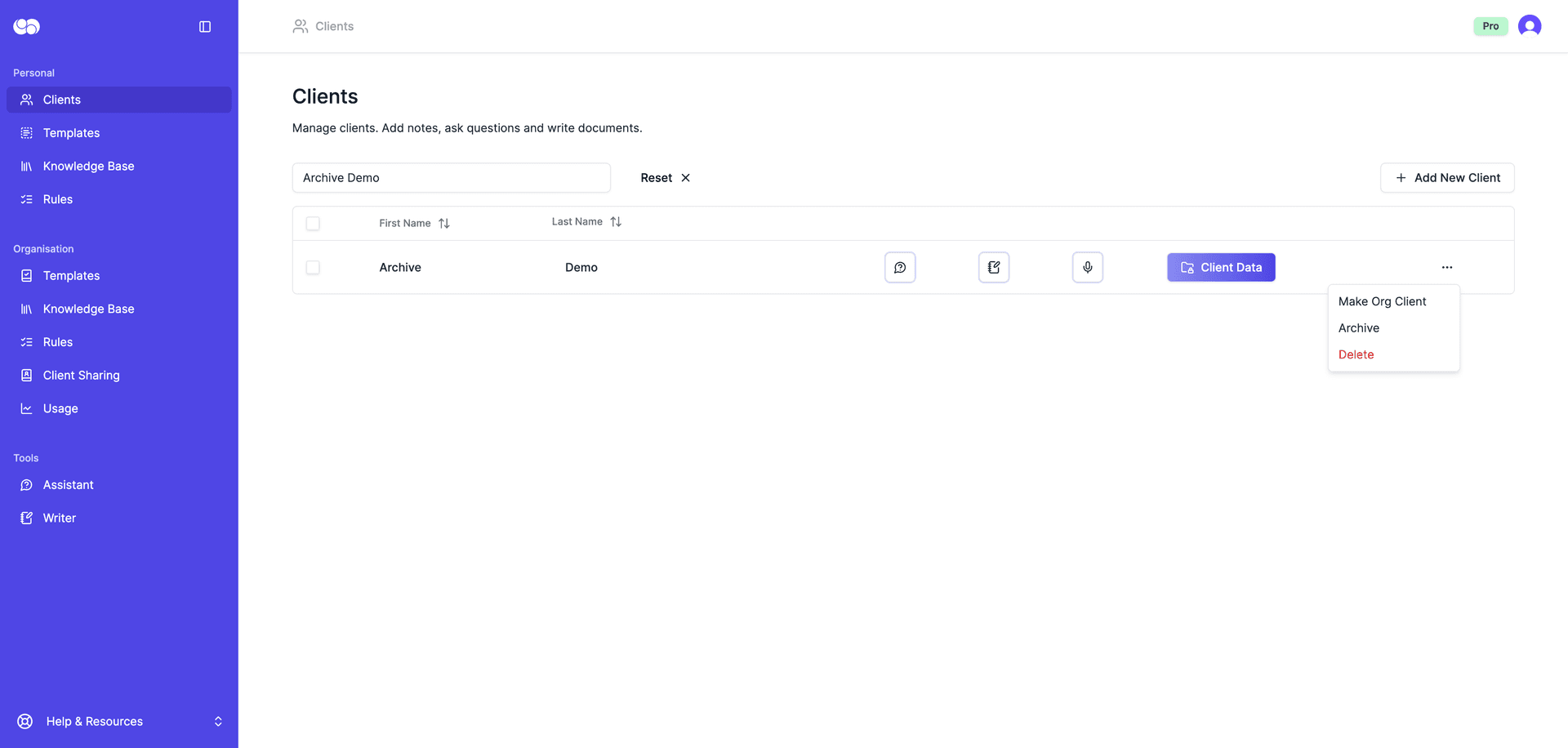
Task: Clear the search with the Reset control
Action: (x=664, y=177)
